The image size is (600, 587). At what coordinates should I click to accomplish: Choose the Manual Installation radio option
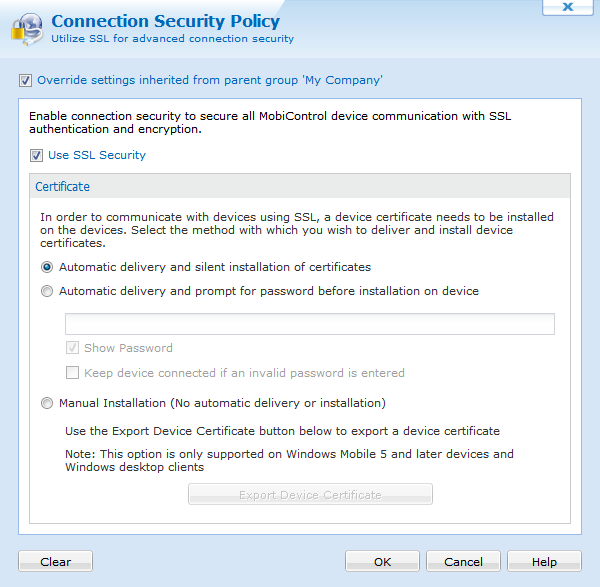point(47,403)
